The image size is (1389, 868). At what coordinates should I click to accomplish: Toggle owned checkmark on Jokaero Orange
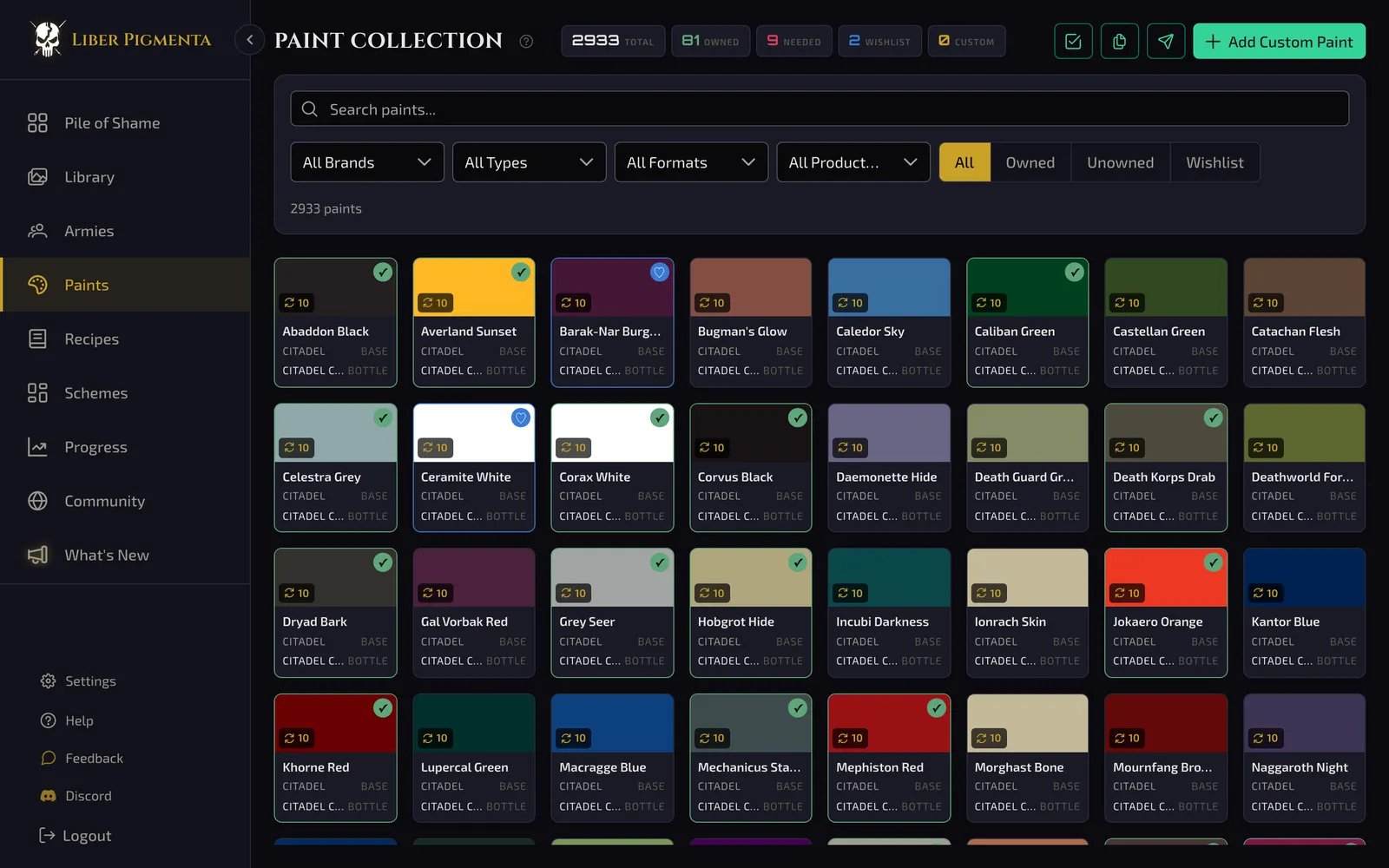pos(1214,562)
